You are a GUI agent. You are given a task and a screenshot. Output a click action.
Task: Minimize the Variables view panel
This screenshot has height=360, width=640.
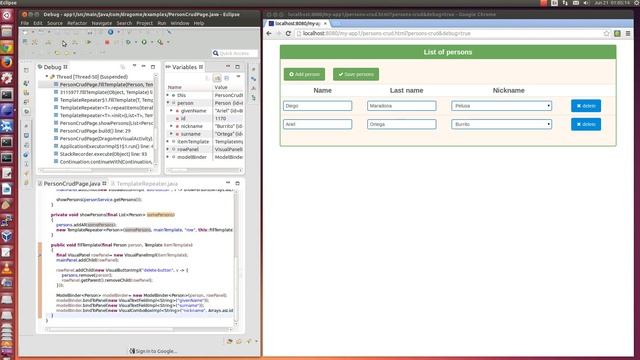(228, 67)
